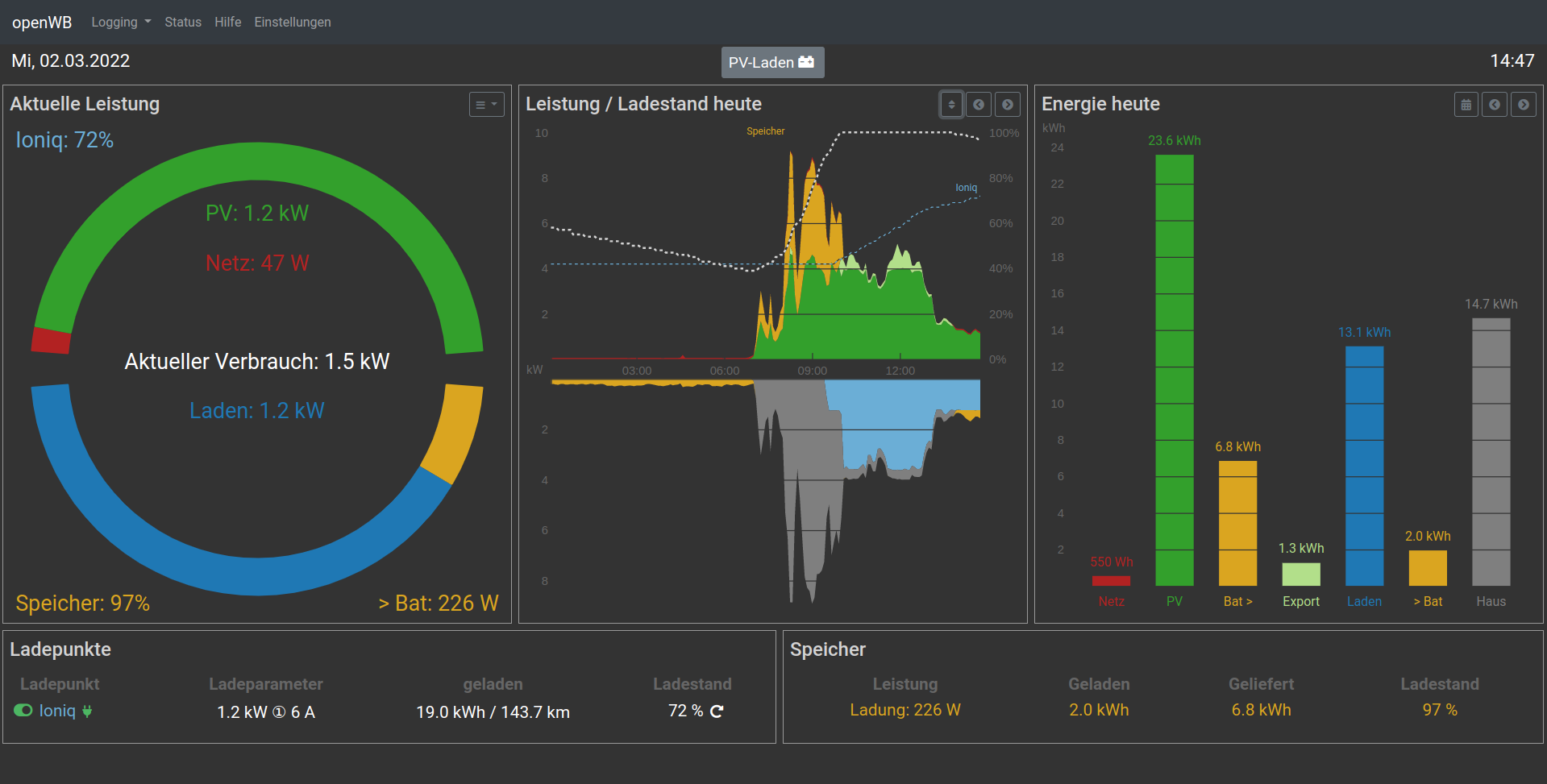Screen dimensions: 1547x784
Task: Expand the Aktuelle Leistung display options menu
Action: 486,105
